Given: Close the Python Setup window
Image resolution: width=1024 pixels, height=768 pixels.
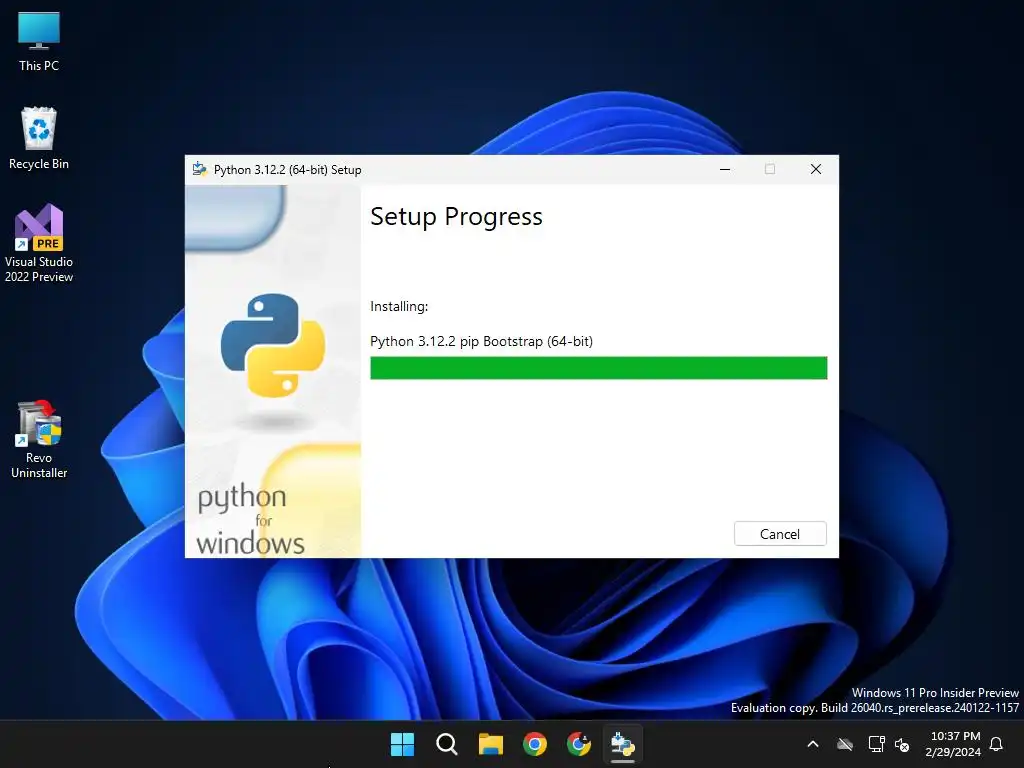Looking at the screenshot, I should [816, 170].
